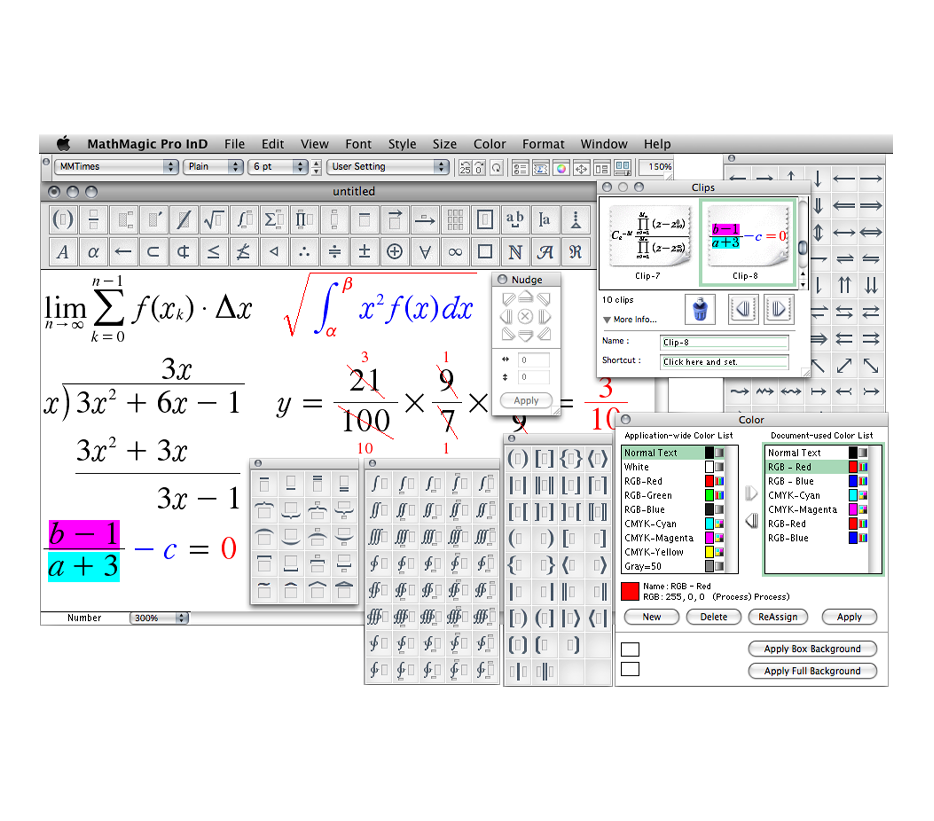This screenshot has width=934, height=821.
Task: Open the Format menu
Action: [543, 144]
